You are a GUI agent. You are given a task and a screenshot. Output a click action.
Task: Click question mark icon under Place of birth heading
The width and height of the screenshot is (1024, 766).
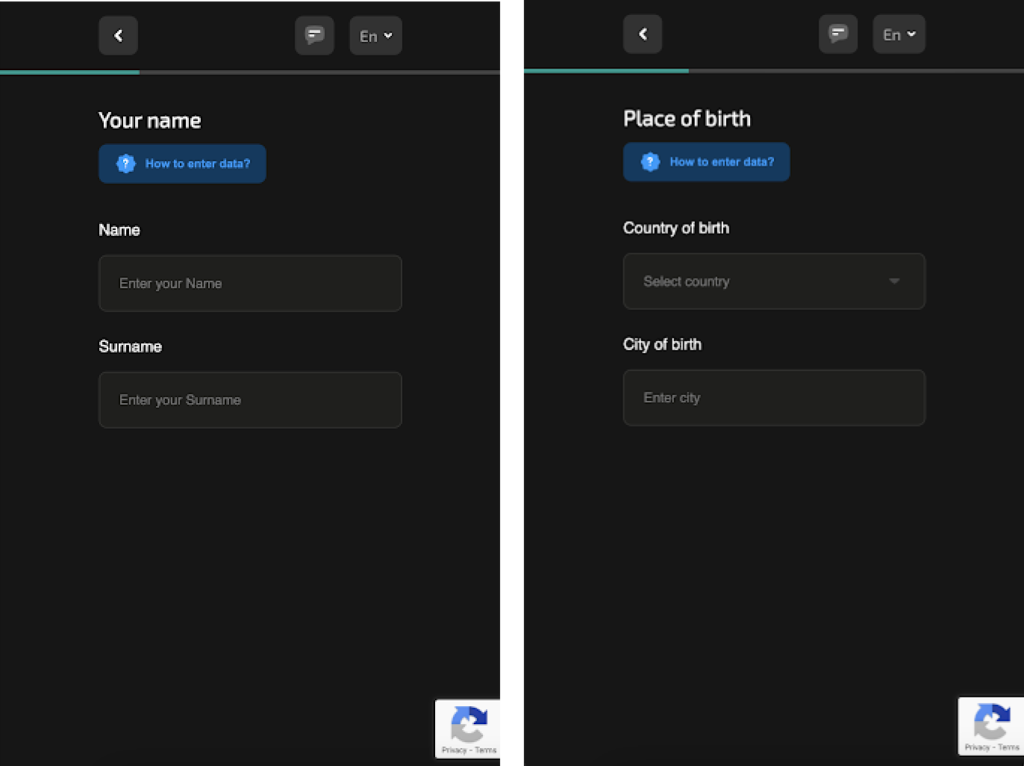point(650,162)
